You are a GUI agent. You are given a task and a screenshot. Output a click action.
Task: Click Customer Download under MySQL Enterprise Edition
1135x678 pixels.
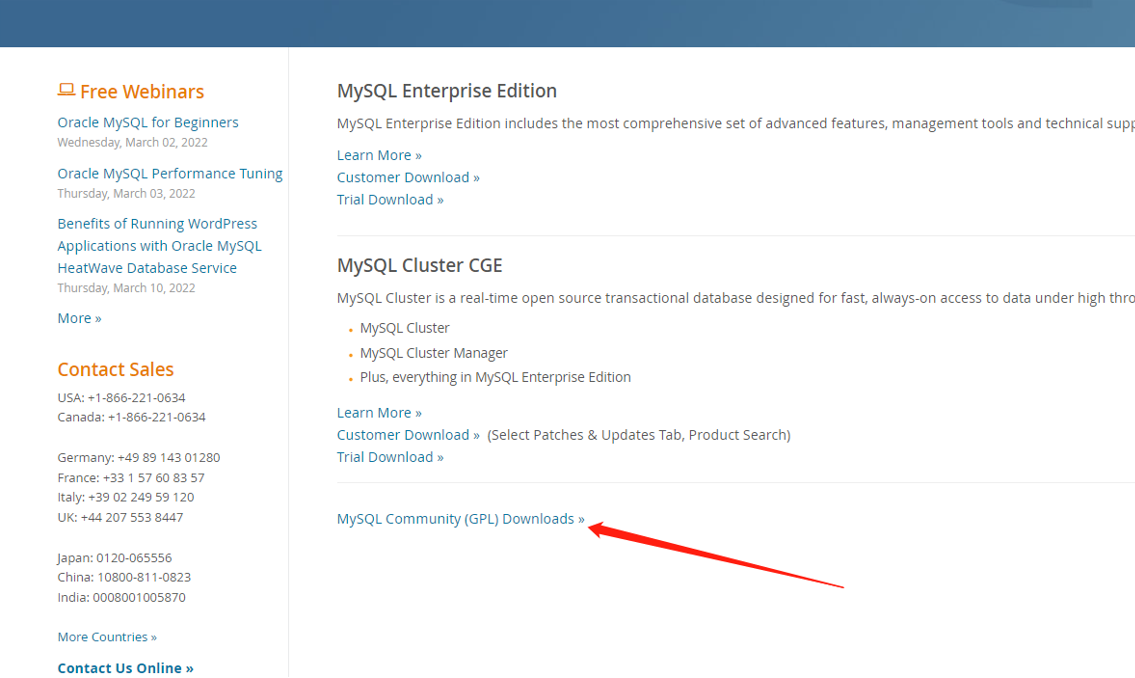(x=408, y=177)
